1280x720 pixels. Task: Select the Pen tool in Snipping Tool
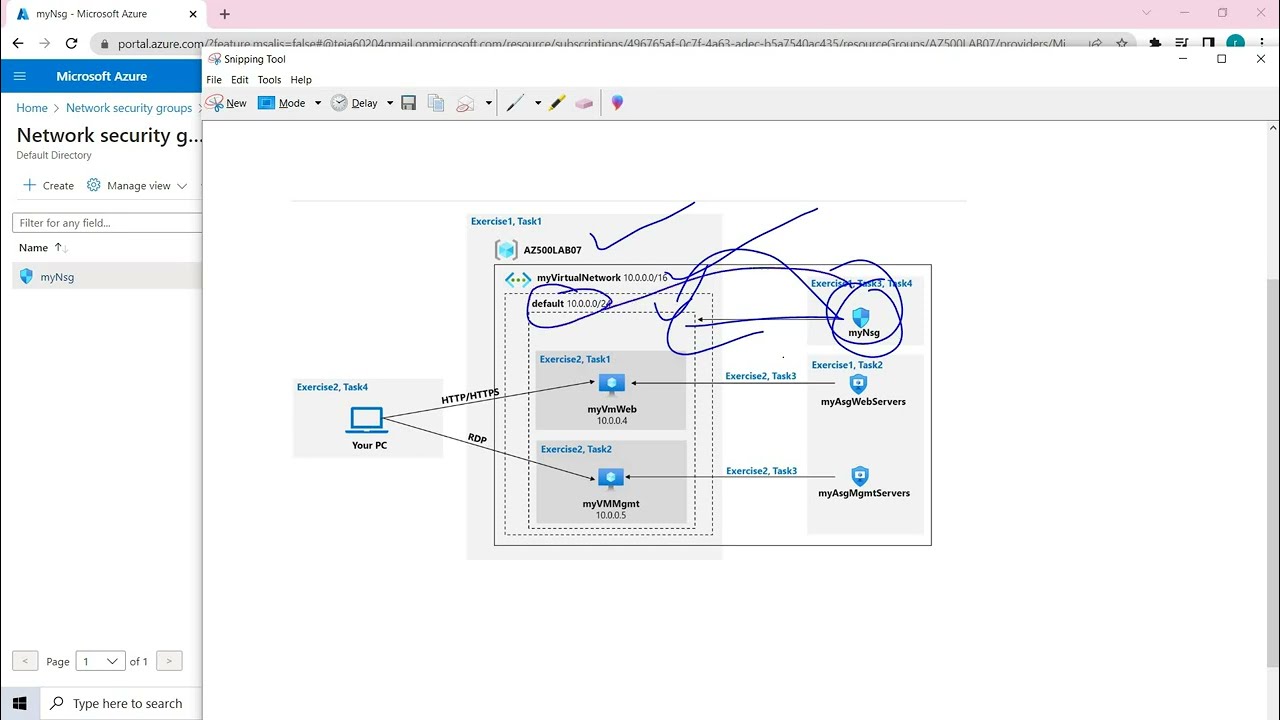pyautogui.click(x=515, y=103)
